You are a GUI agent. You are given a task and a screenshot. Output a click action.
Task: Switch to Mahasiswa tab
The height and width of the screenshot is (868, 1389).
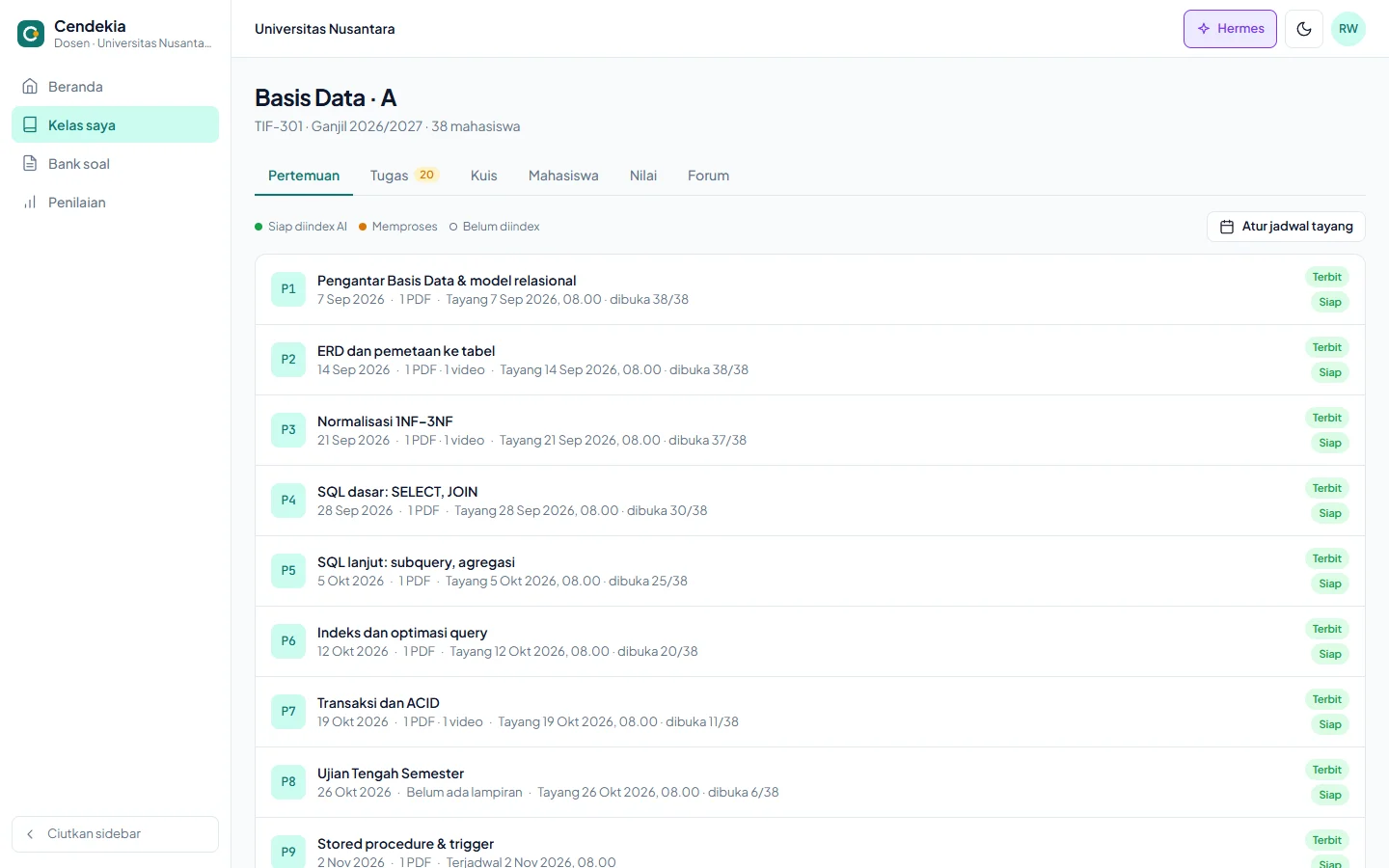[x=563, y=176]
